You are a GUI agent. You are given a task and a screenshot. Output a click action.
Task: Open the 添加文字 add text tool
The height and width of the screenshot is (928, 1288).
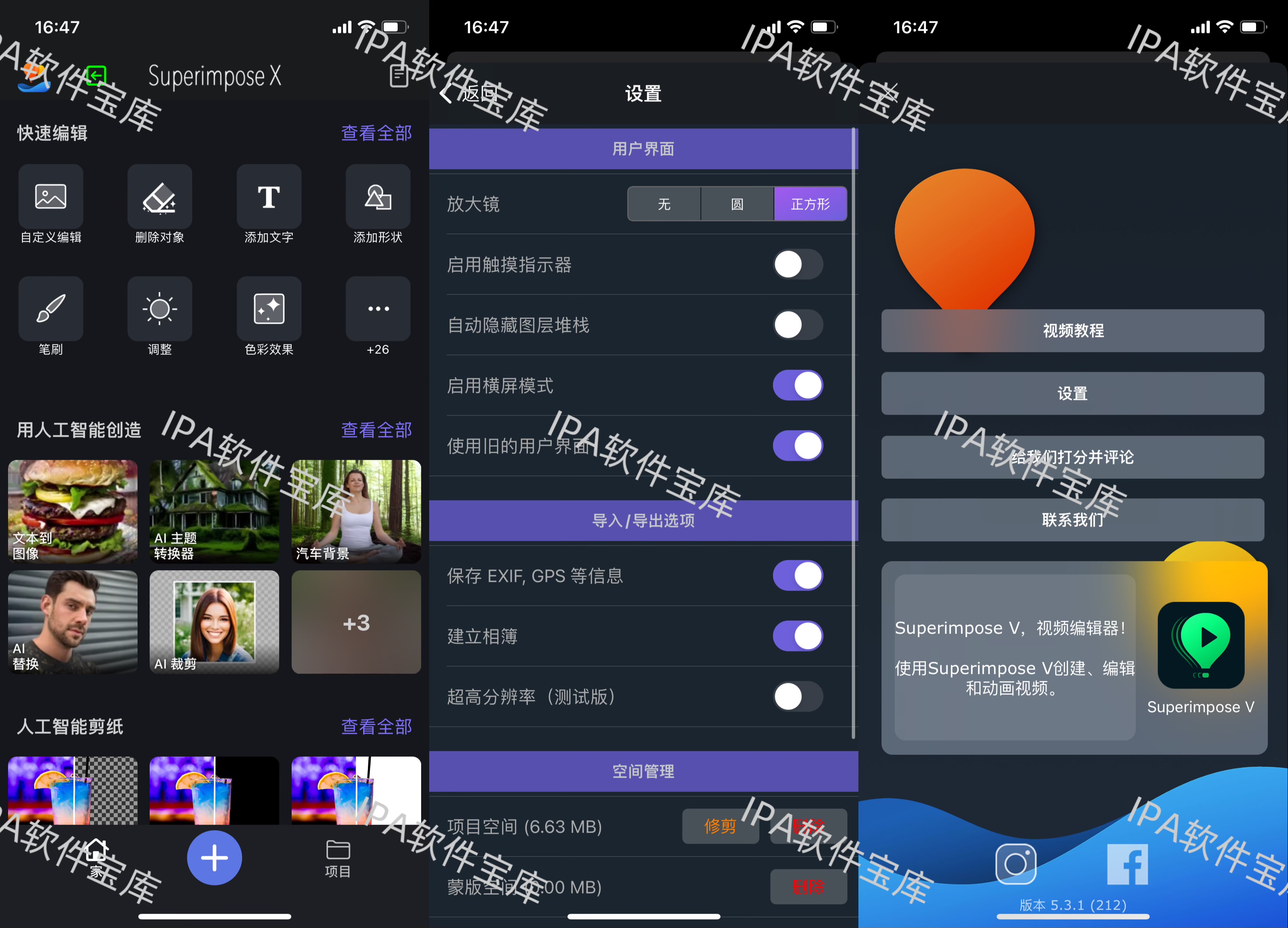coord(269,197)
